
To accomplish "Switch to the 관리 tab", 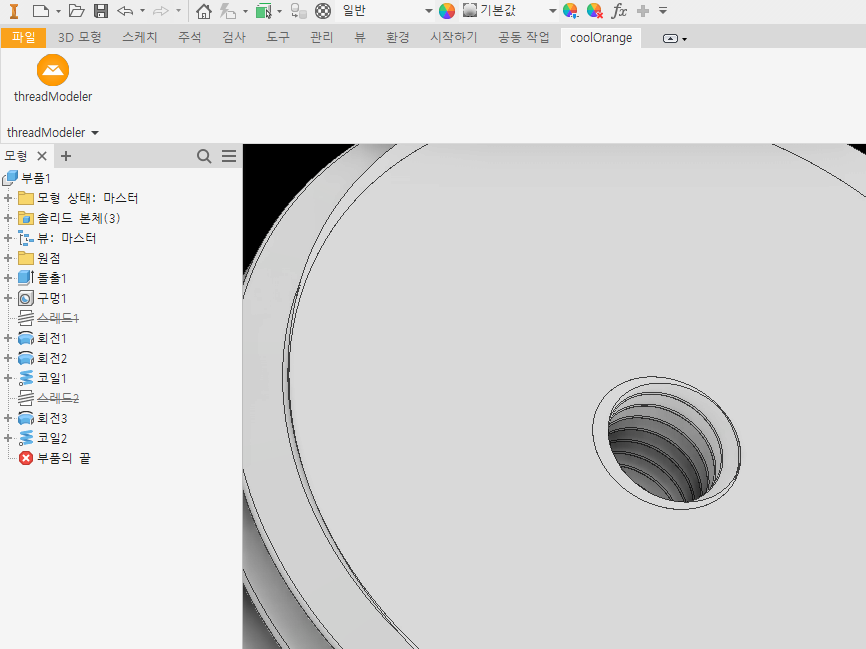I will (321, 37).
